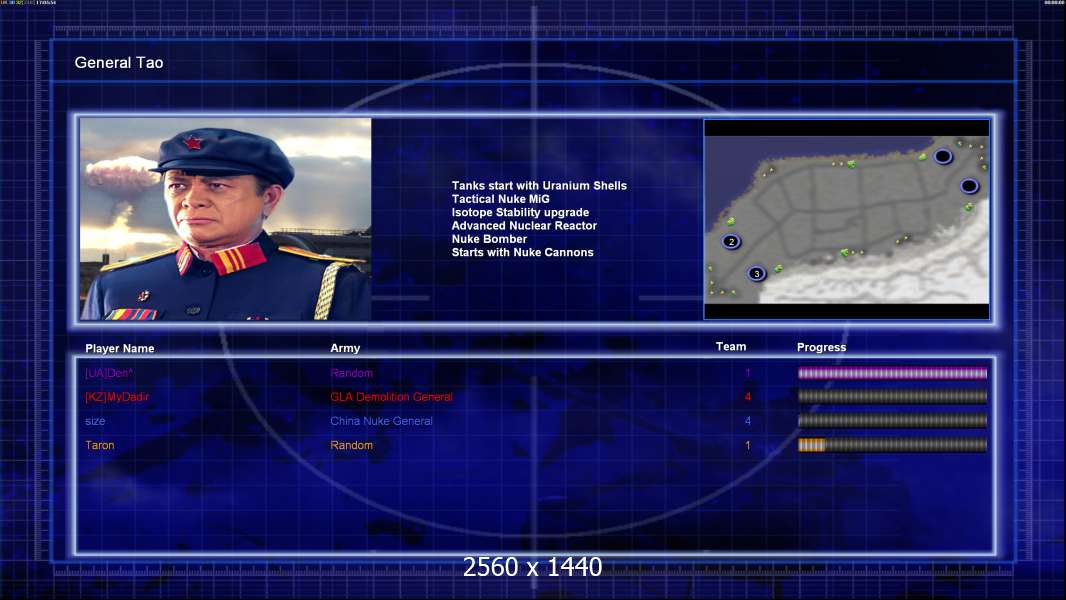Click team number 1 in [UA]Den^ row
Screen dimensions: 1066x600
[x=748, y=373]
